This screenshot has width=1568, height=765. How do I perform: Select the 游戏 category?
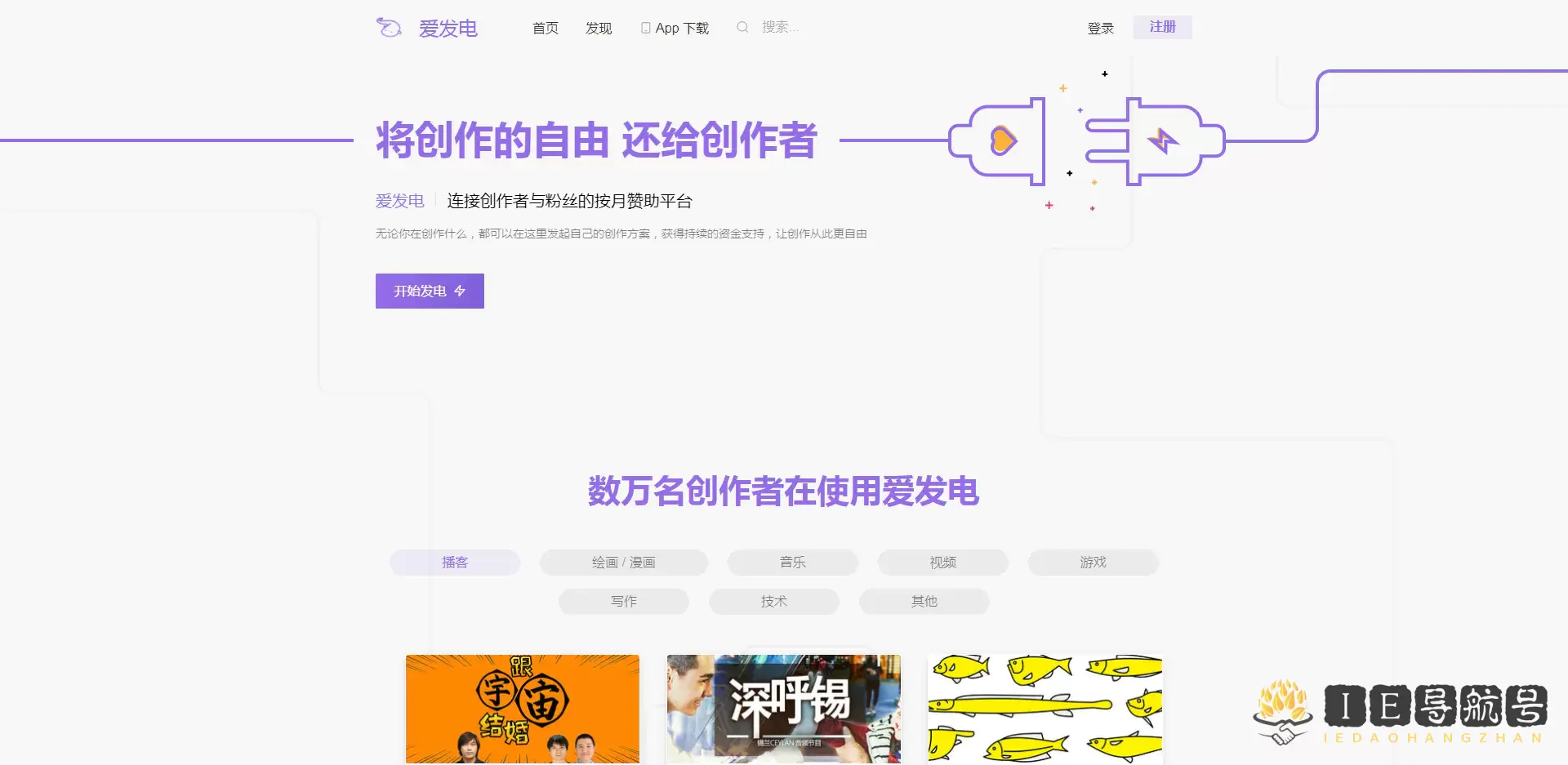coord(1093,562)
